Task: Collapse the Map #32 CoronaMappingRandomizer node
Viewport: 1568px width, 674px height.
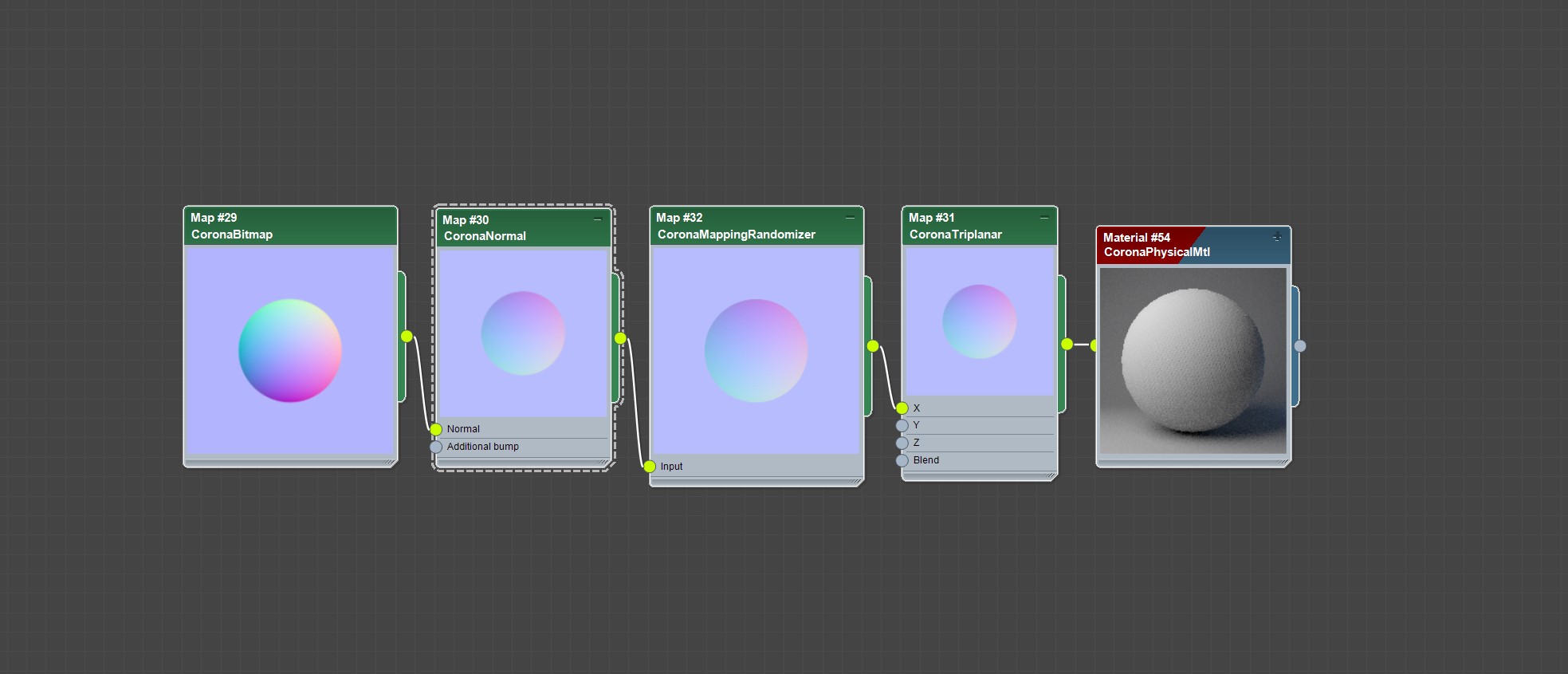Action: (x=850, y=217)
